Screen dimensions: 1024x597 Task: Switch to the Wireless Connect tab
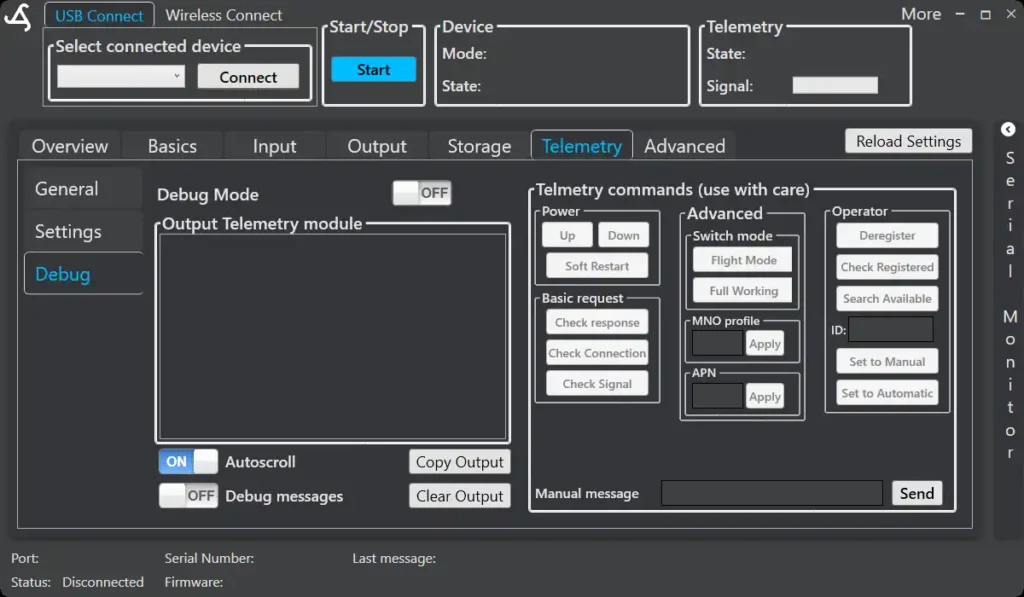(x=224, y=15)
